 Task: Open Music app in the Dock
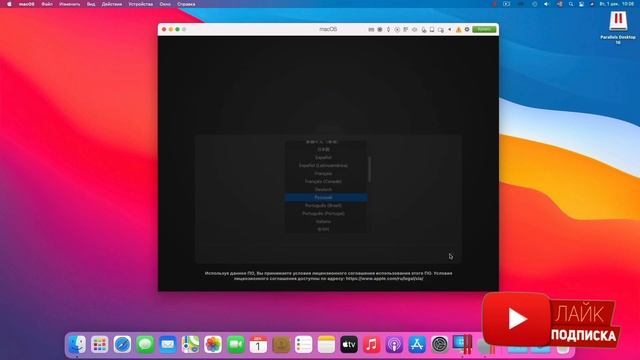pyautogui.click(x=372, y=344)
